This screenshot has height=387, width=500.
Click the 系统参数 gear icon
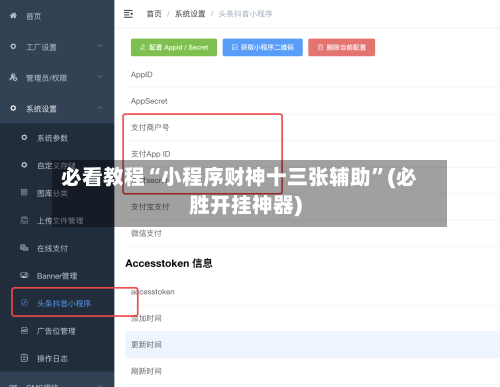(24, 137)
